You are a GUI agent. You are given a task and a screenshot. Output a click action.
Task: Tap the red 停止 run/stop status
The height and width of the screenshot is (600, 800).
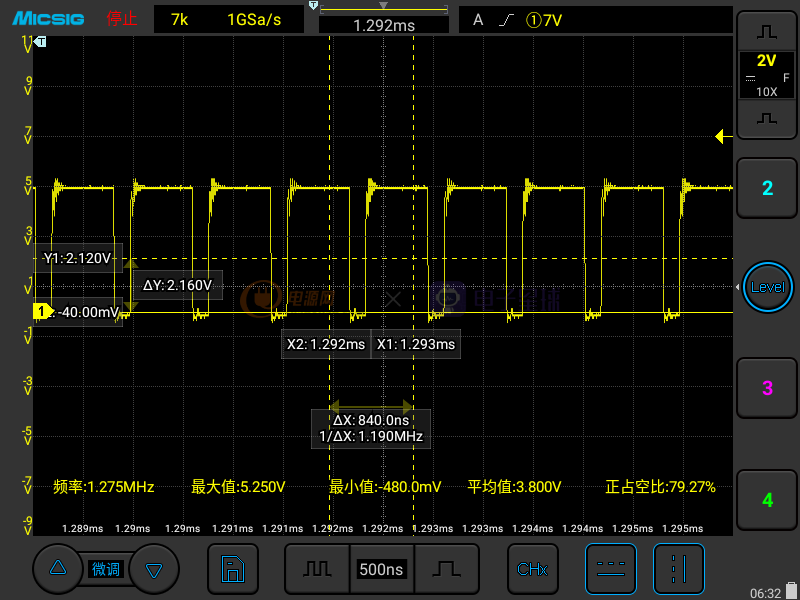122,19
